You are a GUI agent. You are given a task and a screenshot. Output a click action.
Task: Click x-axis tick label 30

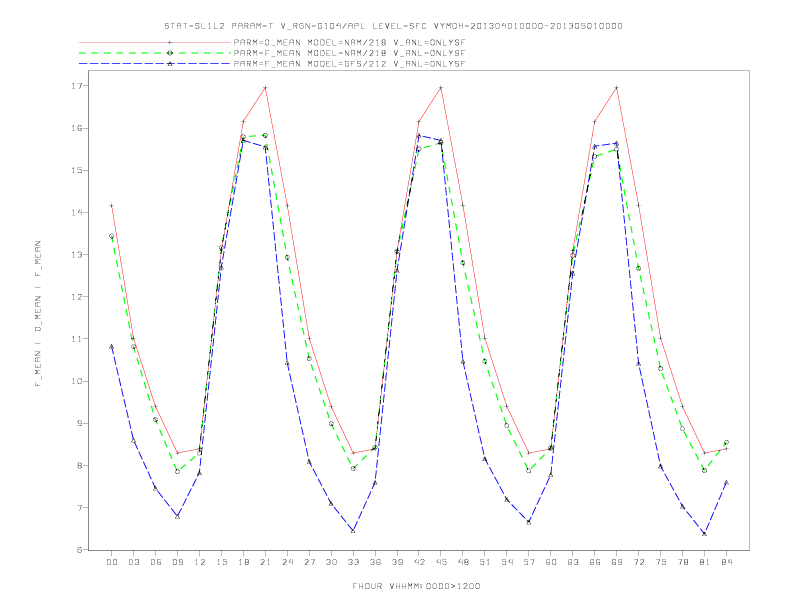pyautogui.click(x=331, y=562)
